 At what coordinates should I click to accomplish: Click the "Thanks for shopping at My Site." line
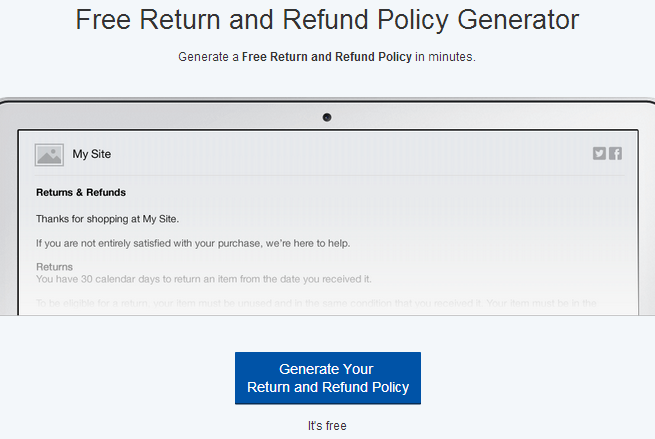(x=107, y=219)
